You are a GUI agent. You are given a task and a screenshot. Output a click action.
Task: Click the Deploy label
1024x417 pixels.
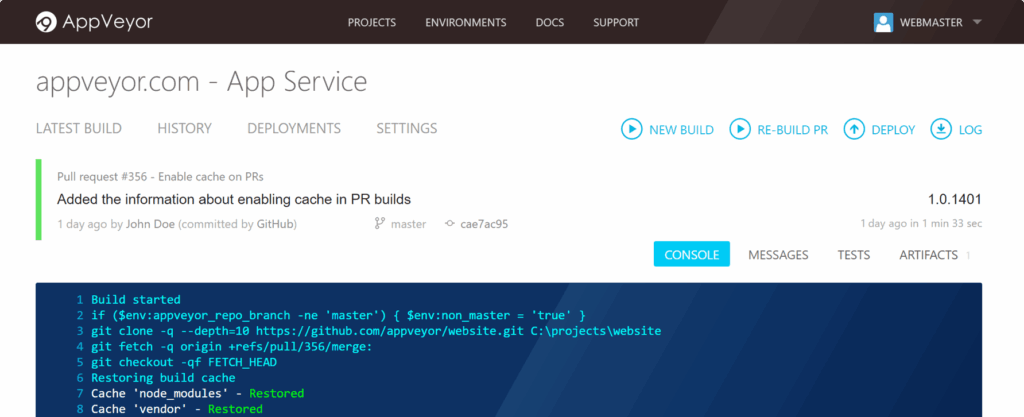(893, 130)
